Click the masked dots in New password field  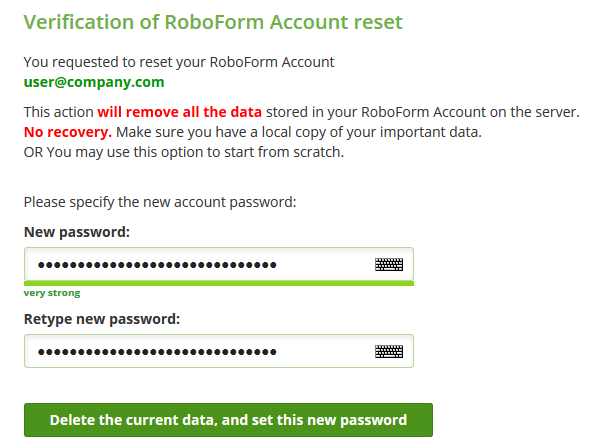[157, 265]
